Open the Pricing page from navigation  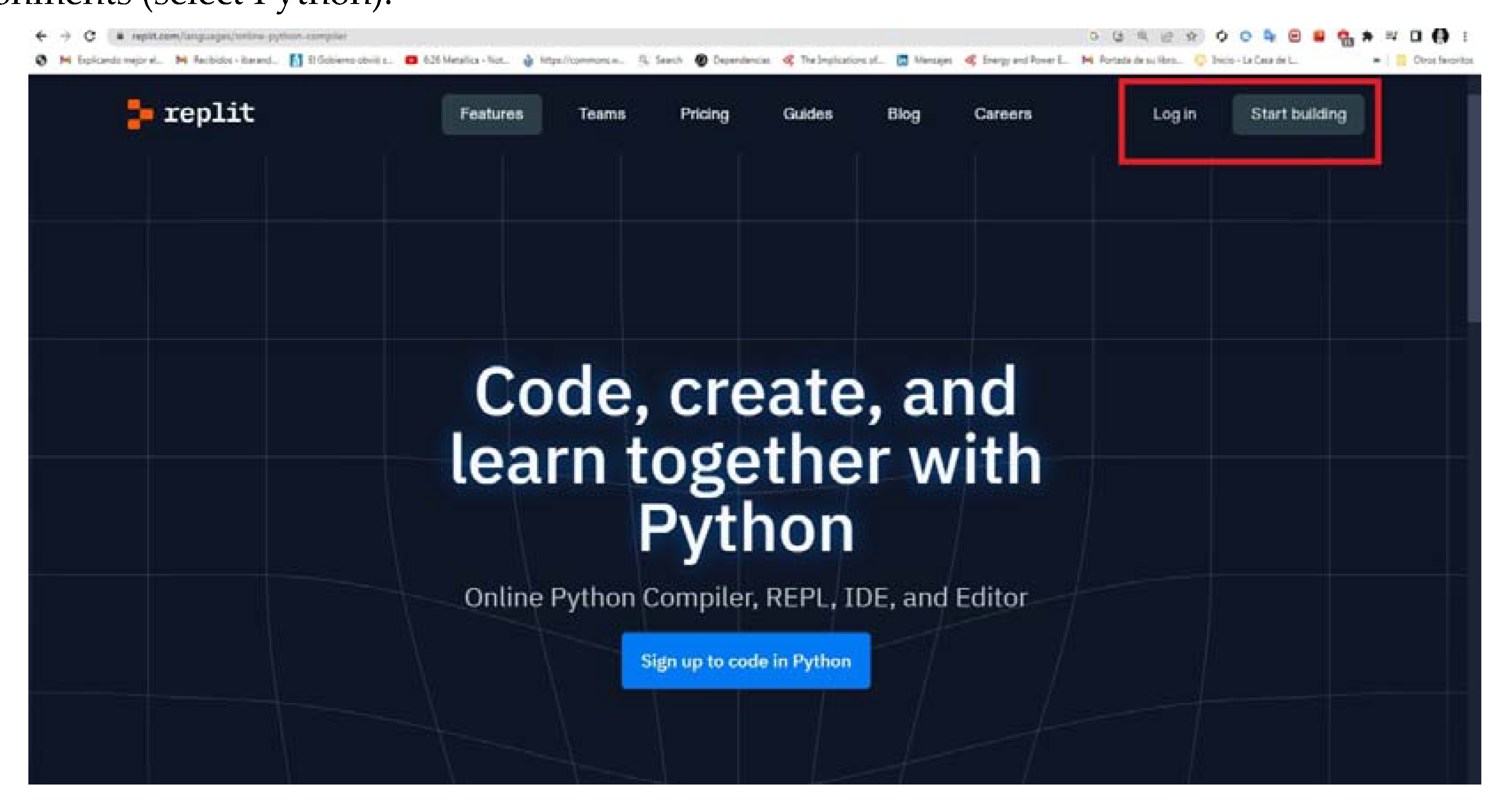tap(705, 114)
